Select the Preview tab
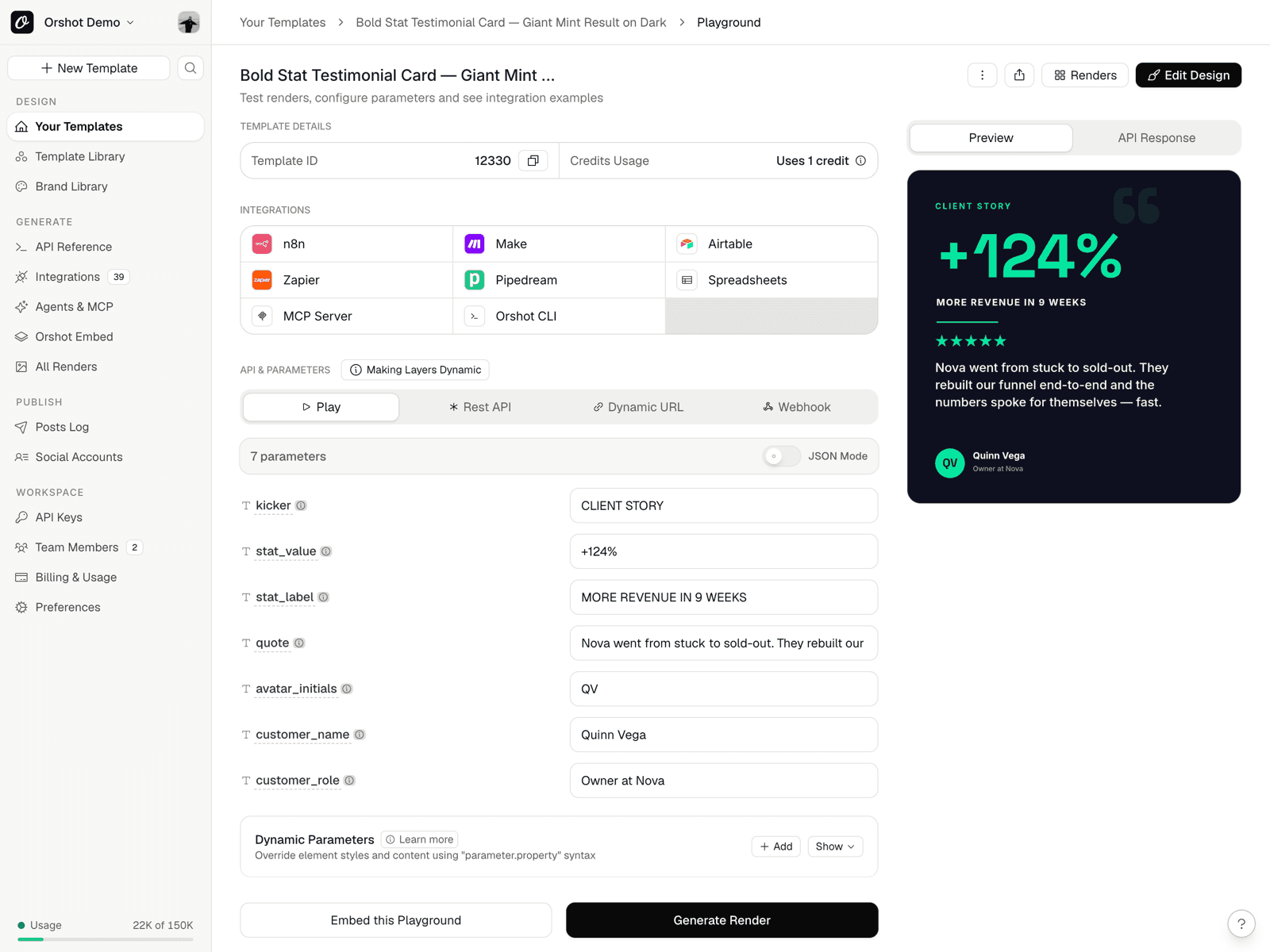Viewport: 1270px width, 952px height. tap(991, 138)
